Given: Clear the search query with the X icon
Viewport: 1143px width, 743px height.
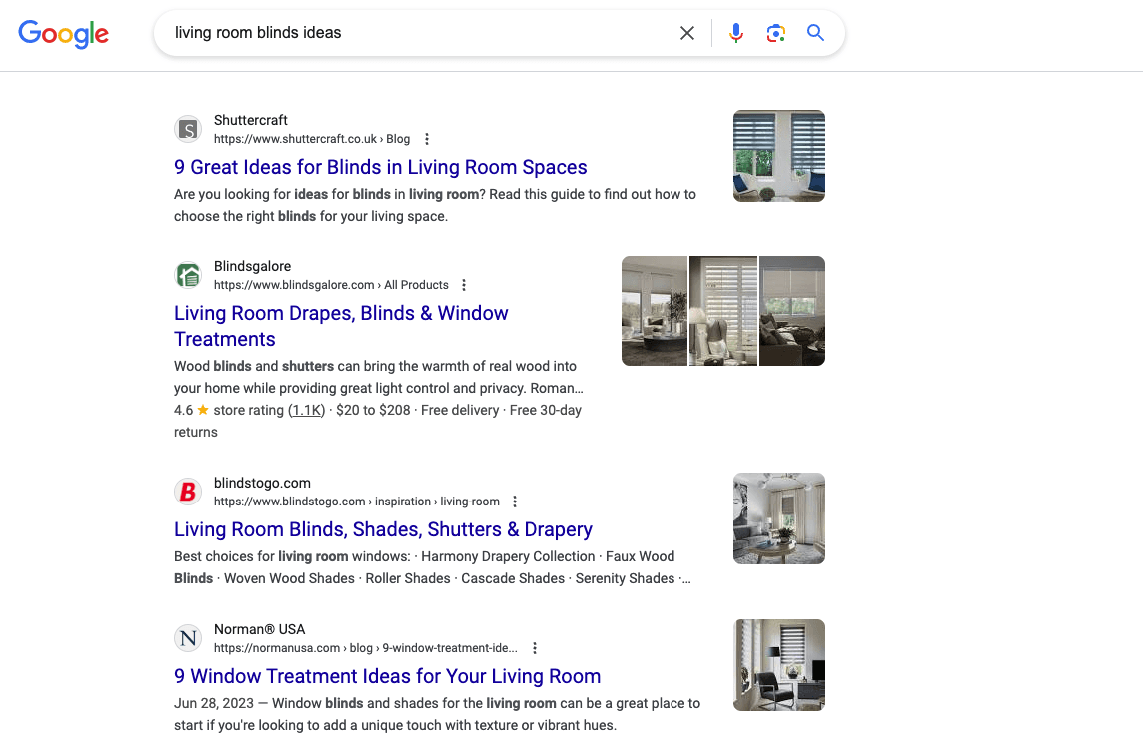Looking at the screenshot, I should click(x=687, y=32).
